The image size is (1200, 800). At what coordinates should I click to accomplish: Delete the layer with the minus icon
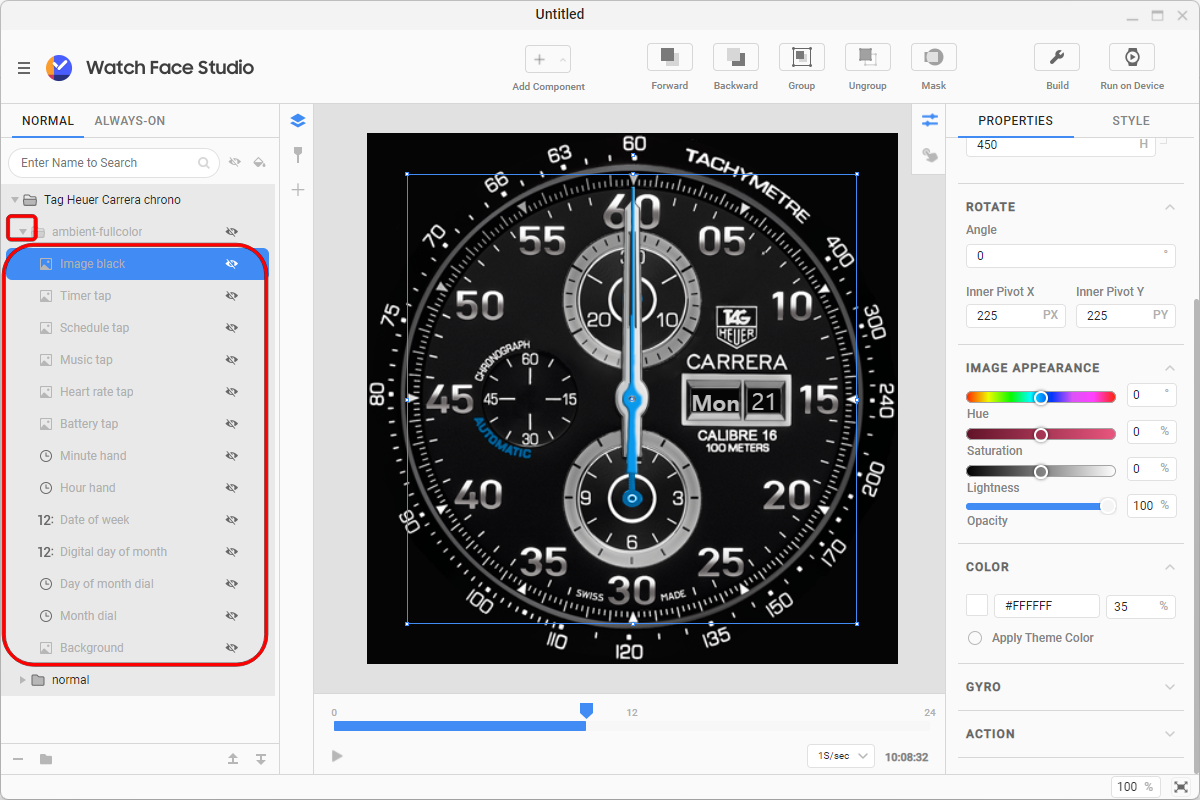point(19,759)
